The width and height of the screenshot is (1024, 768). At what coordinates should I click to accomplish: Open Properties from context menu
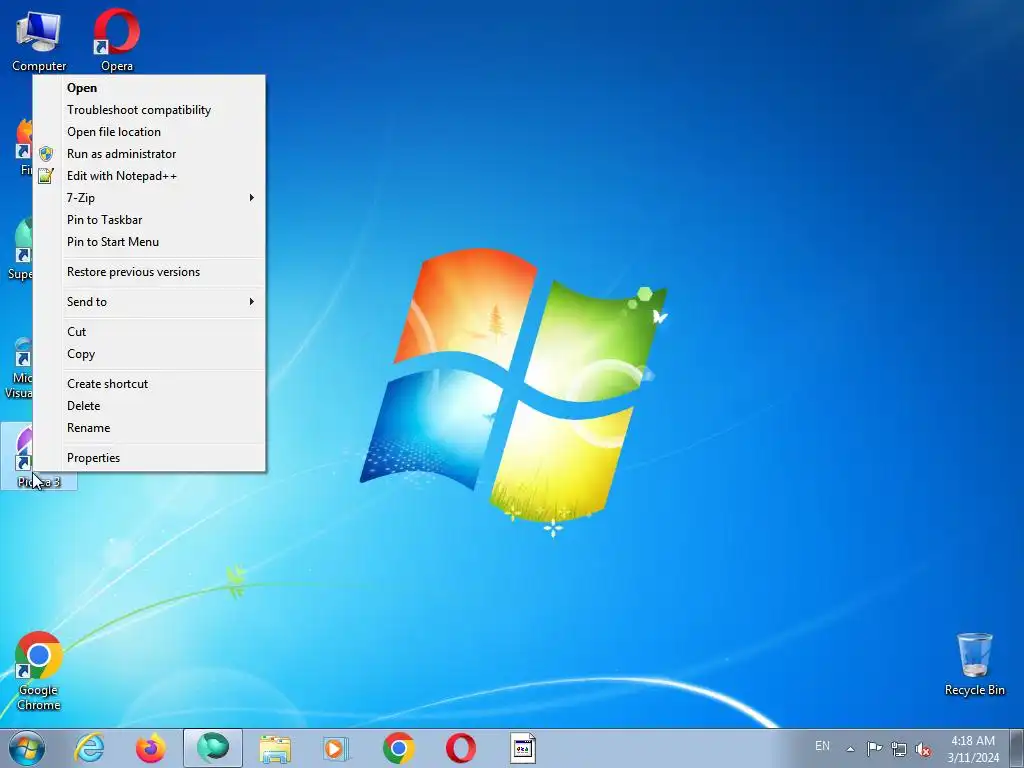(149, 458)
